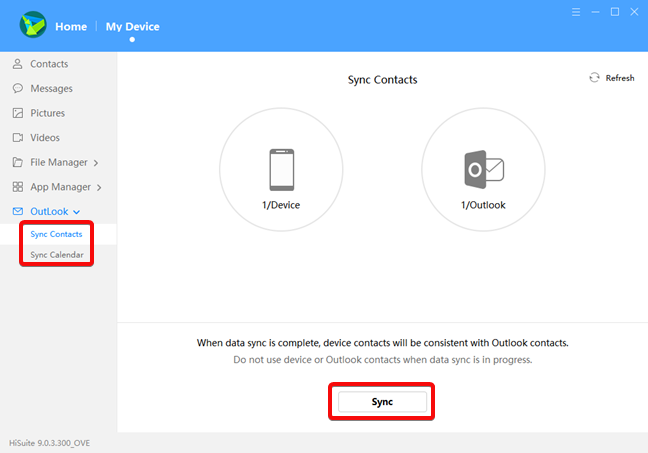Viewport: 648px width, 453px height.
Task: Open the hamburger menu icon
Action: pos(576,12)
